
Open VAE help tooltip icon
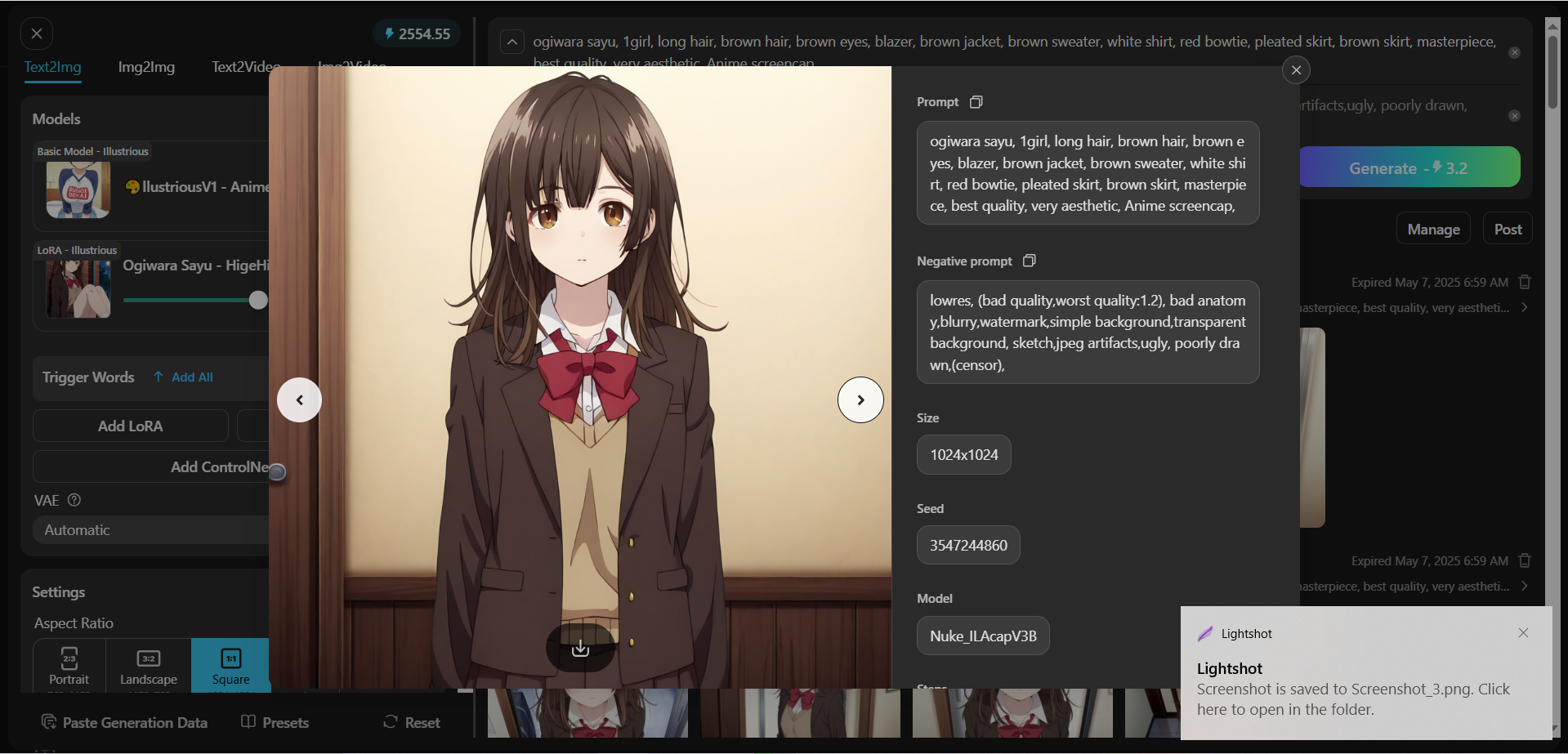point(74,500)
